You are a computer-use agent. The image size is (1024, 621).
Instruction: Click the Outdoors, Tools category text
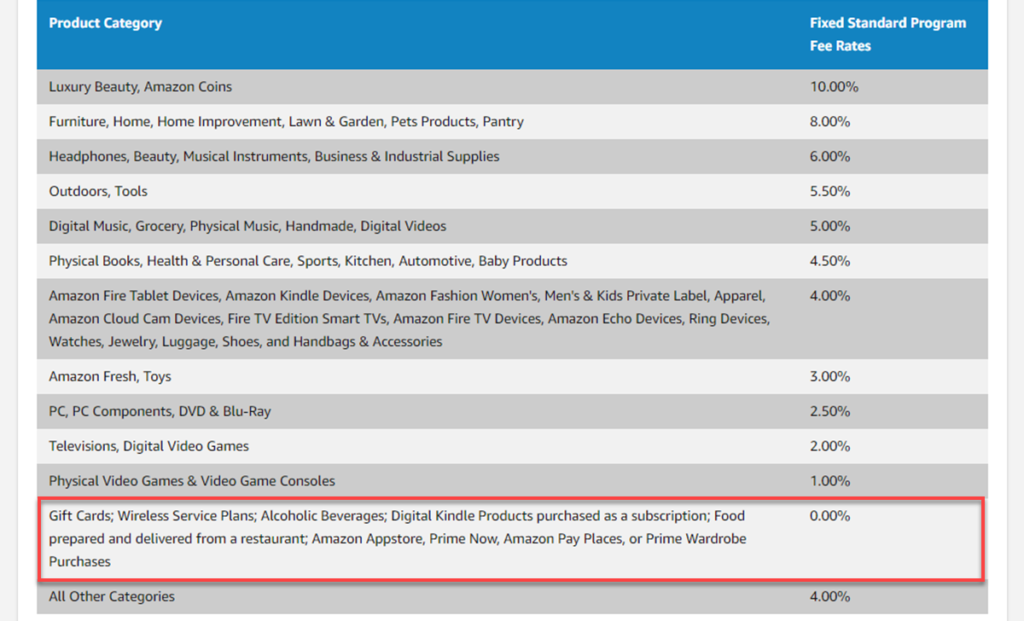point(98,192)
